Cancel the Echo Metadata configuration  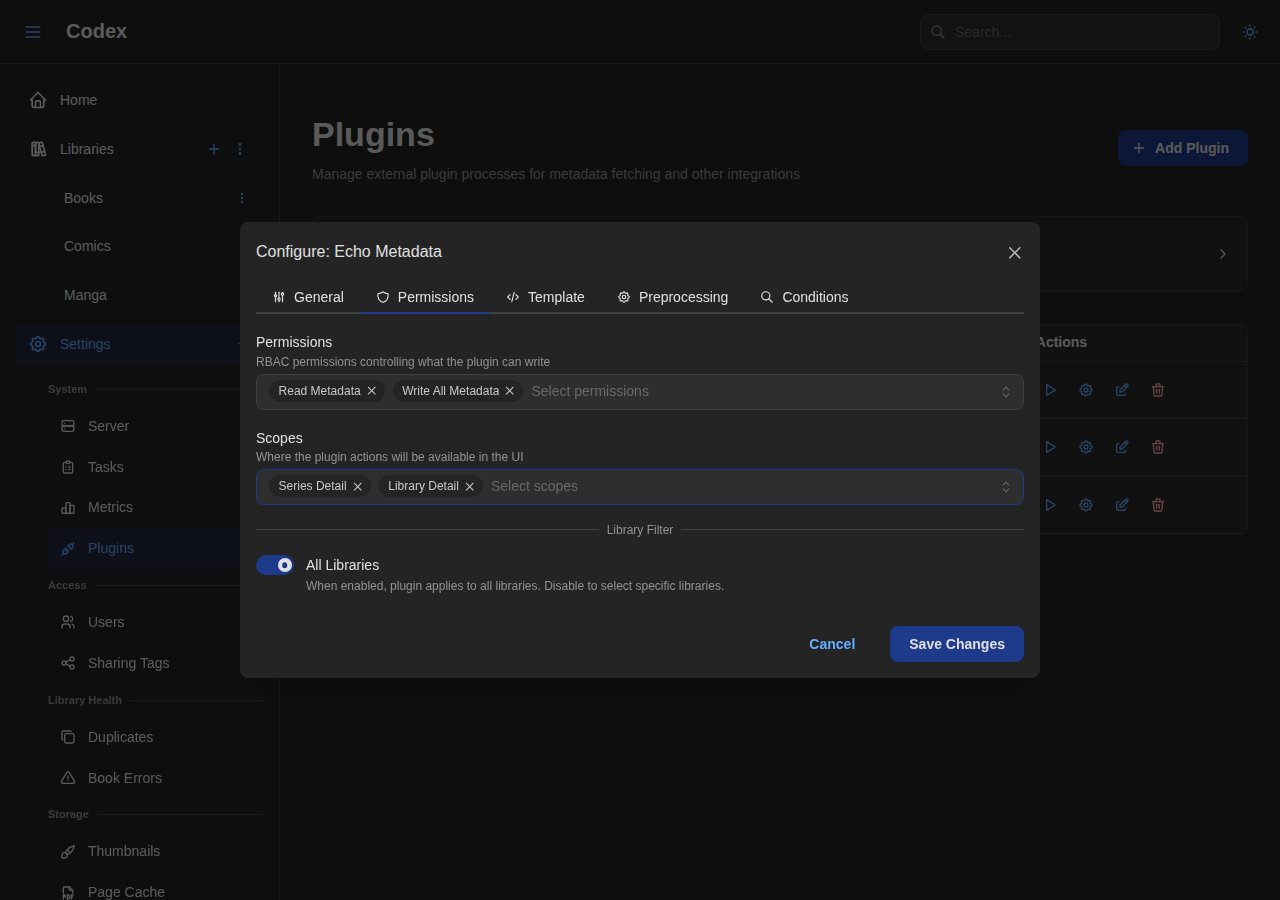coord(831,644)
